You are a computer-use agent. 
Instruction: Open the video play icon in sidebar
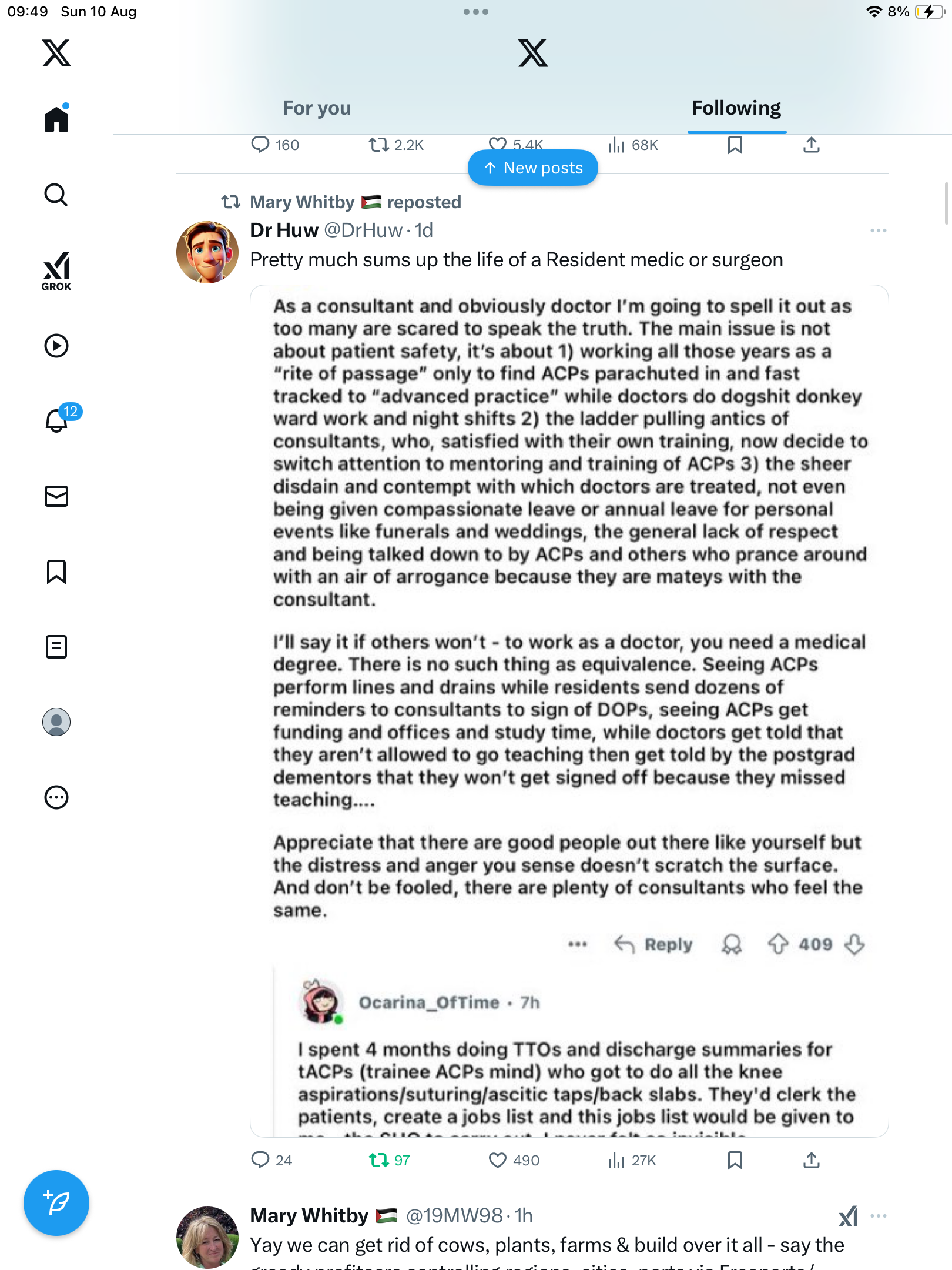pos(56,346)
